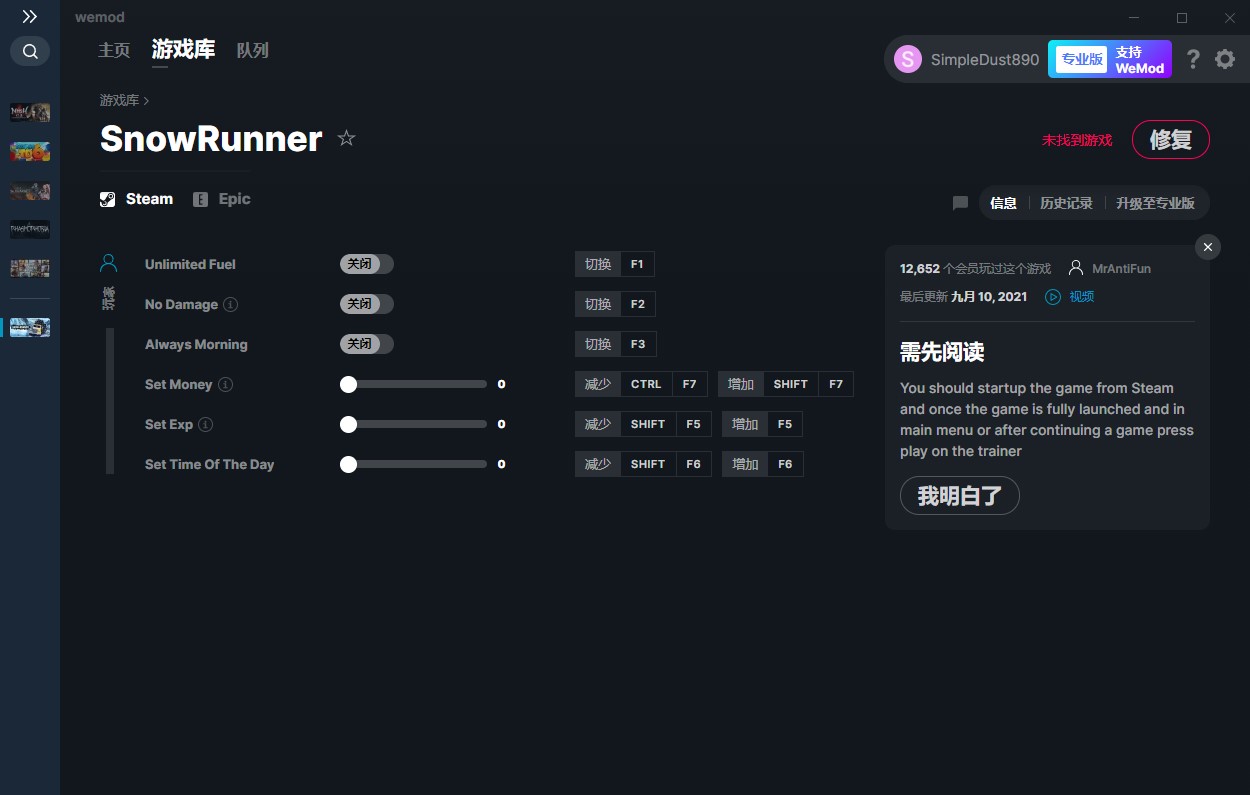The height and width of the screenshot is (795, 1250).
Task: Open the fifth game thumbnail in sidebar
Action: pyautogui.click(x=30, y=268)
